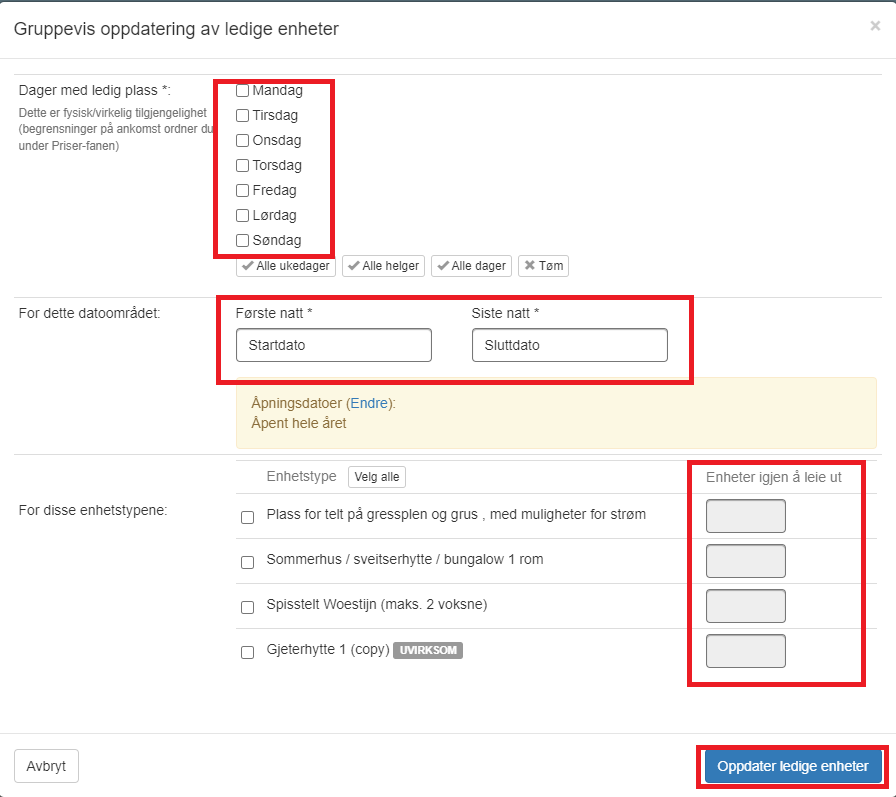
Task: Click units field for 'Plass for telt' row
Action: click(x=746, y=516)
